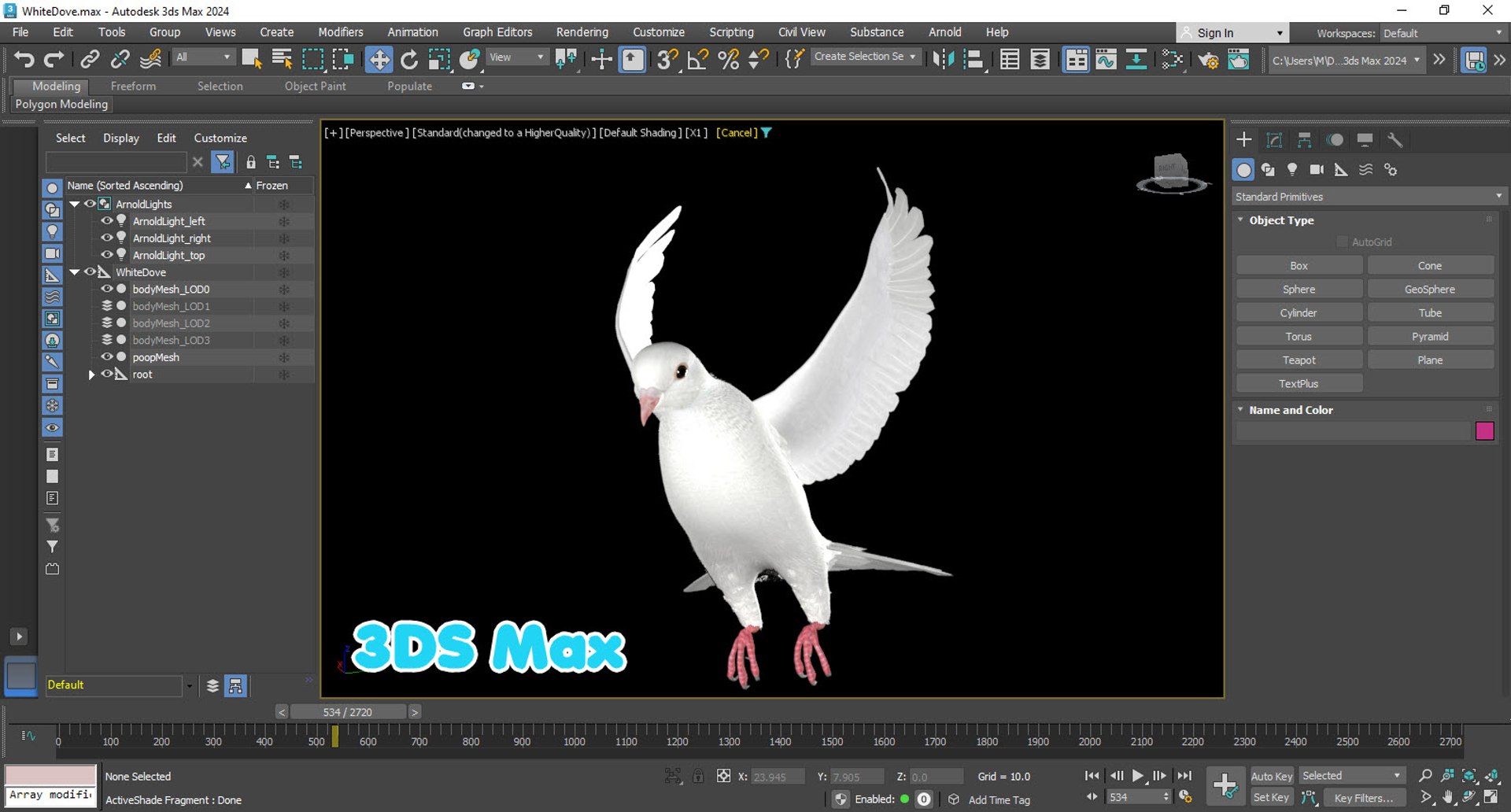Choose the Select and Scale tool

pos(439,60)
